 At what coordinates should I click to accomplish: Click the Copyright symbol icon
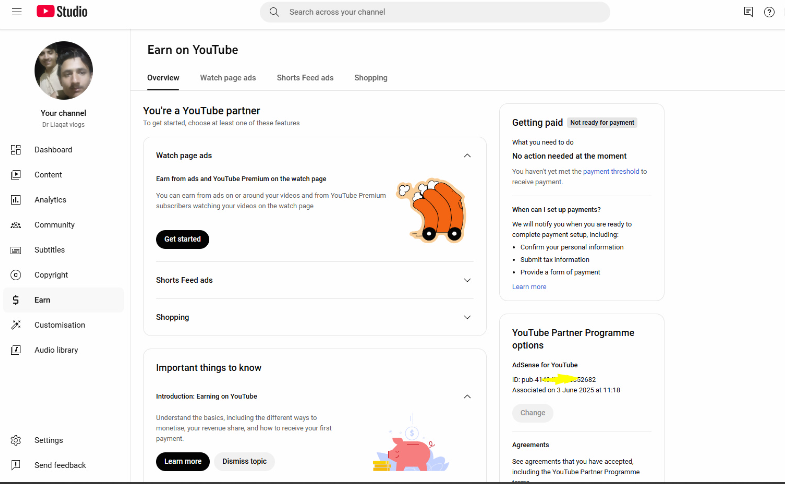pyautogui.click(x=16, y=275)
